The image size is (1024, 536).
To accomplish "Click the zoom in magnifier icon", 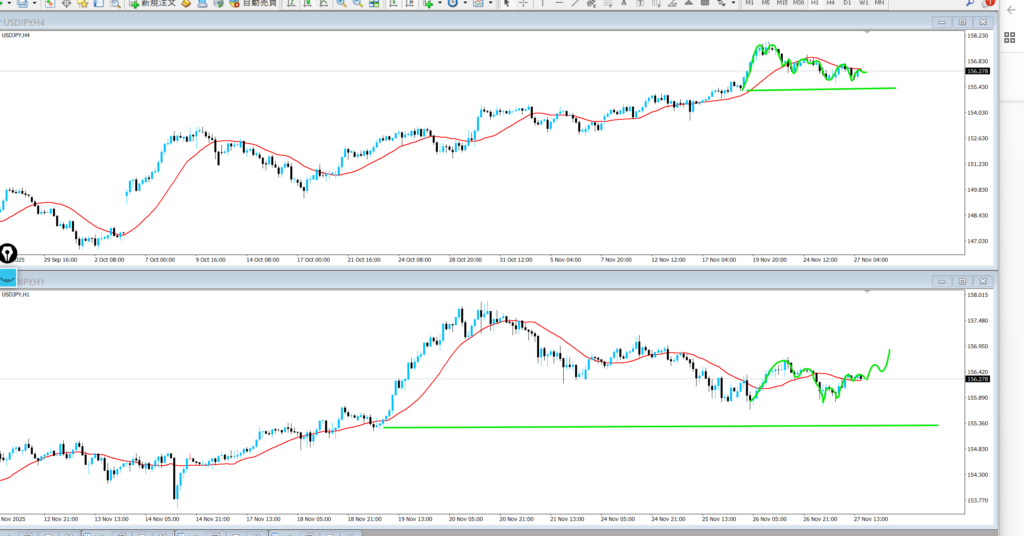I will click(x=341, y=4).
